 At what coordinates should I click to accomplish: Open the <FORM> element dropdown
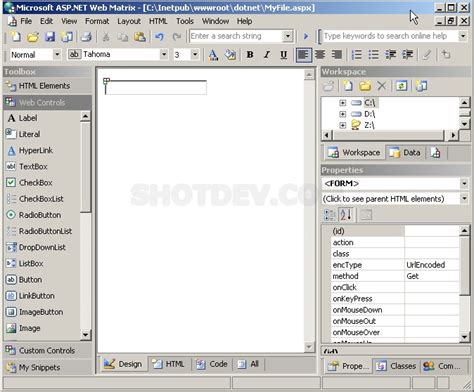pyautogui.click(x=464, y=183)
